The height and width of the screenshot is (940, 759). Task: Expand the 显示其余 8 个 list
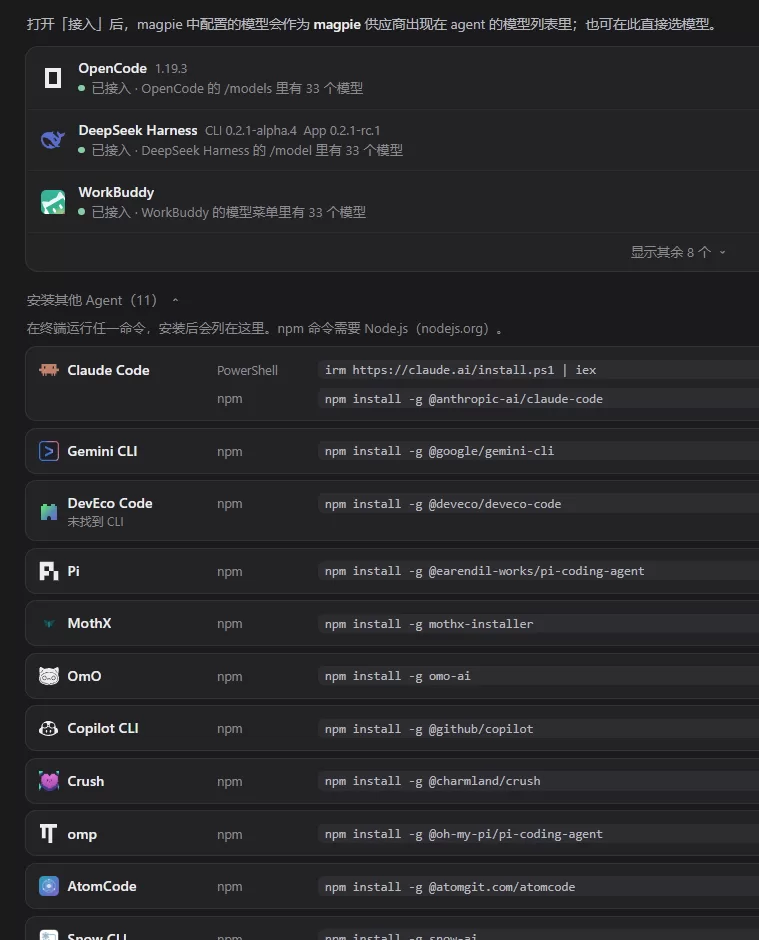pos(677,252)
